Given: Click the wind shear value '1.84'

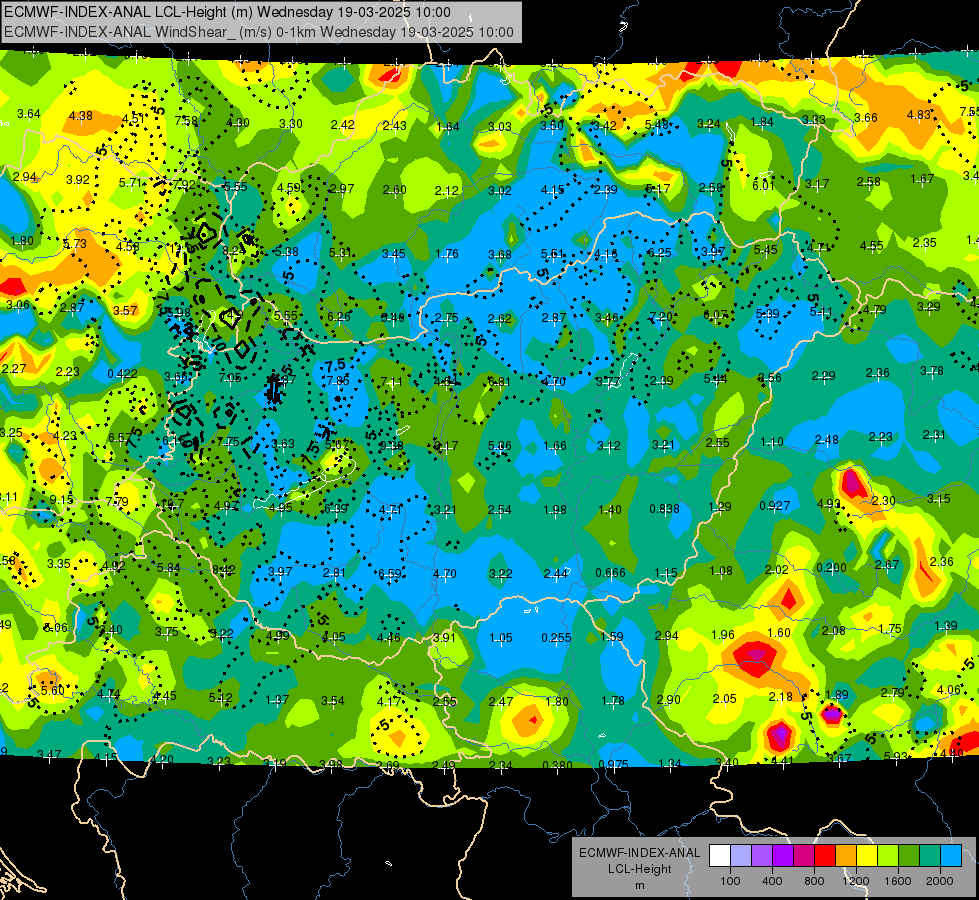Looking at the screenshot, I should (762, 122).
